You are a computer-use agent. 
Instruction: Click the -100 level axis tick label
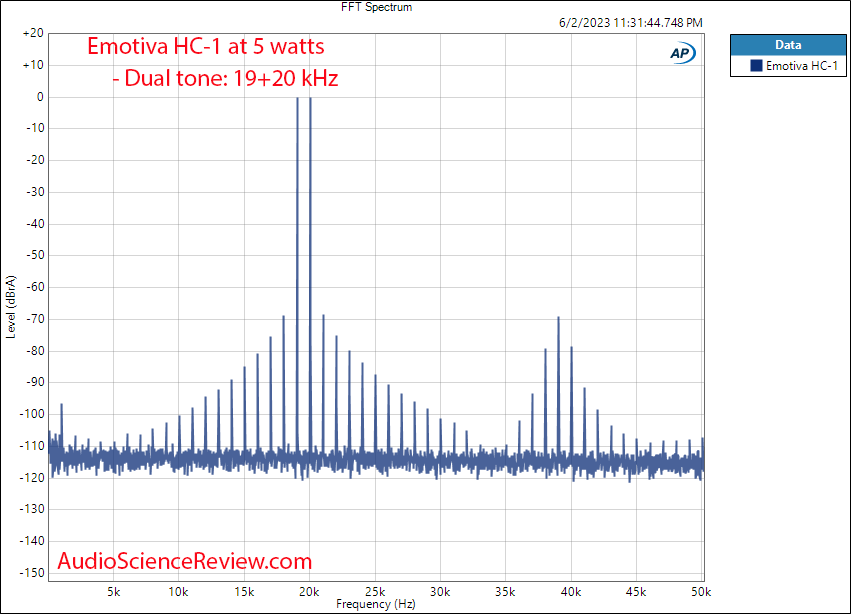click(32, 414)
